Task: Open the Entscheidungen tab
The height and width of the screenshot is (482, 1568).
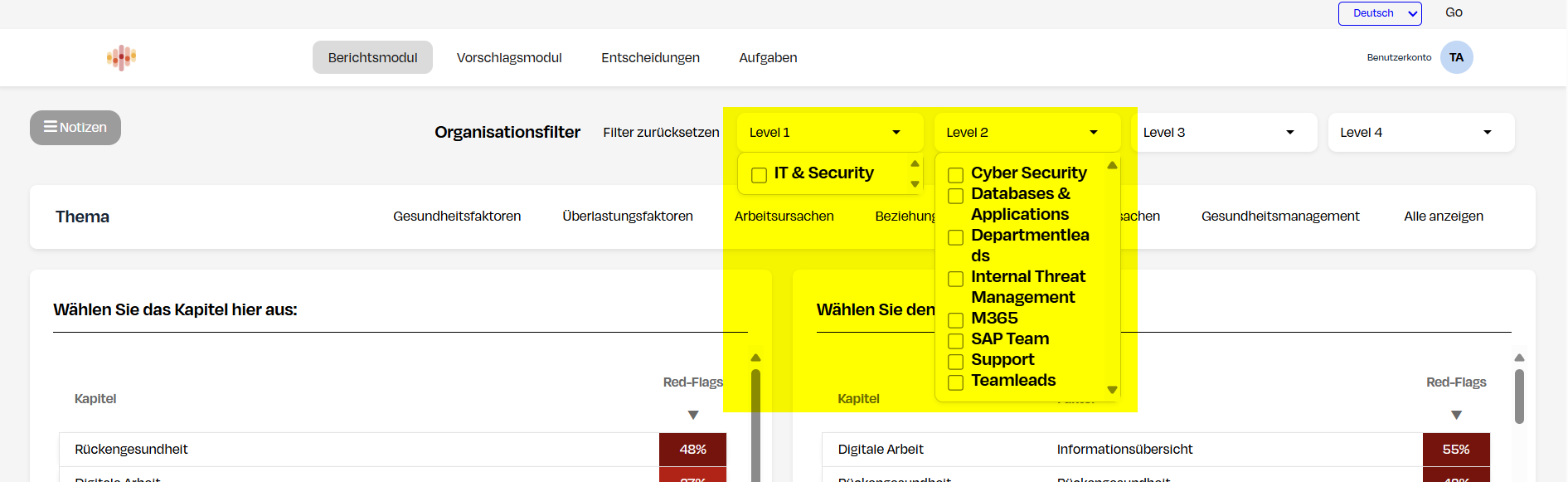Action: coord(650,57)
